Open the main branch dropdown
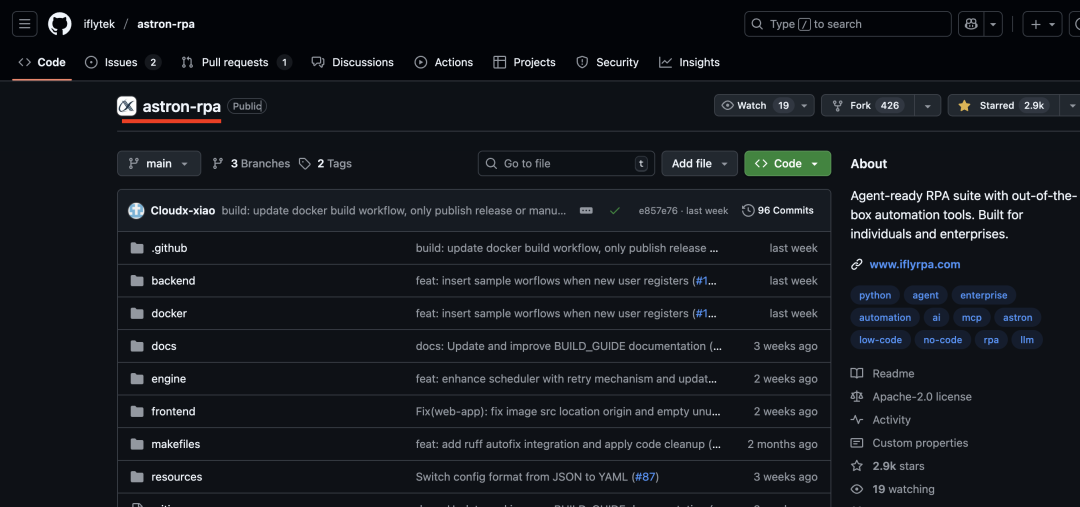 [159, 164]
